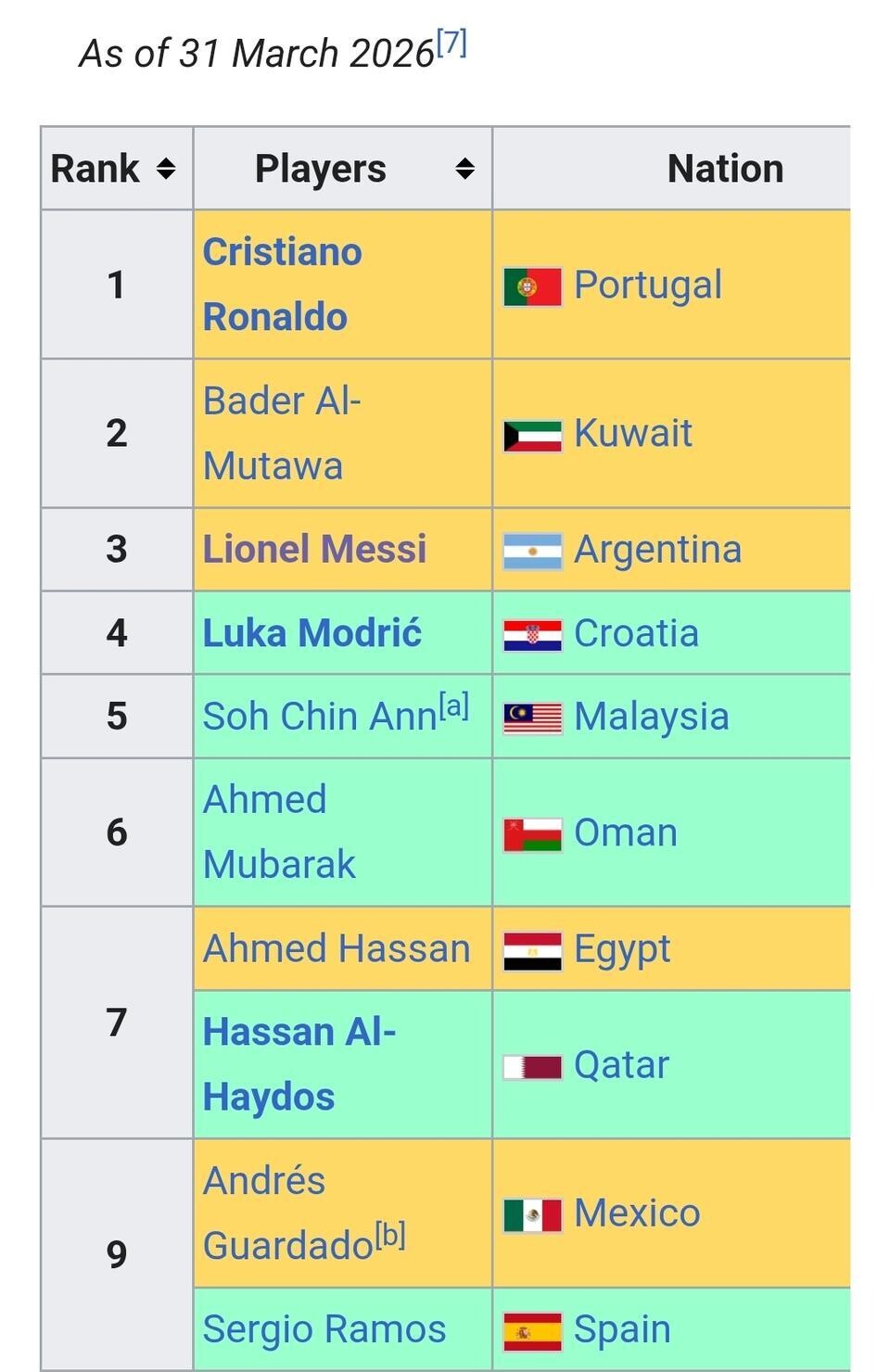Screen dimensions: 890x1372
Task: Open Cristiano Ronaldo player page
Action: coord(282,284)
